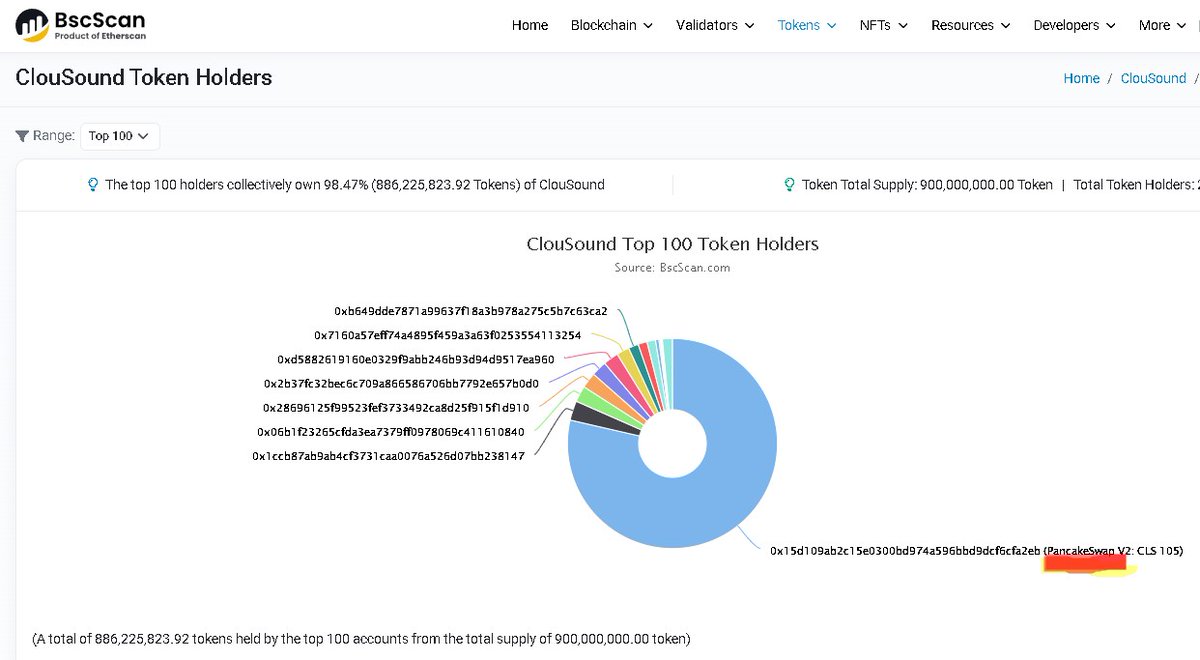Click holder label 0x06b1f23265cfda3ea7379ff0978069c411610840

(x=390, y=432)
